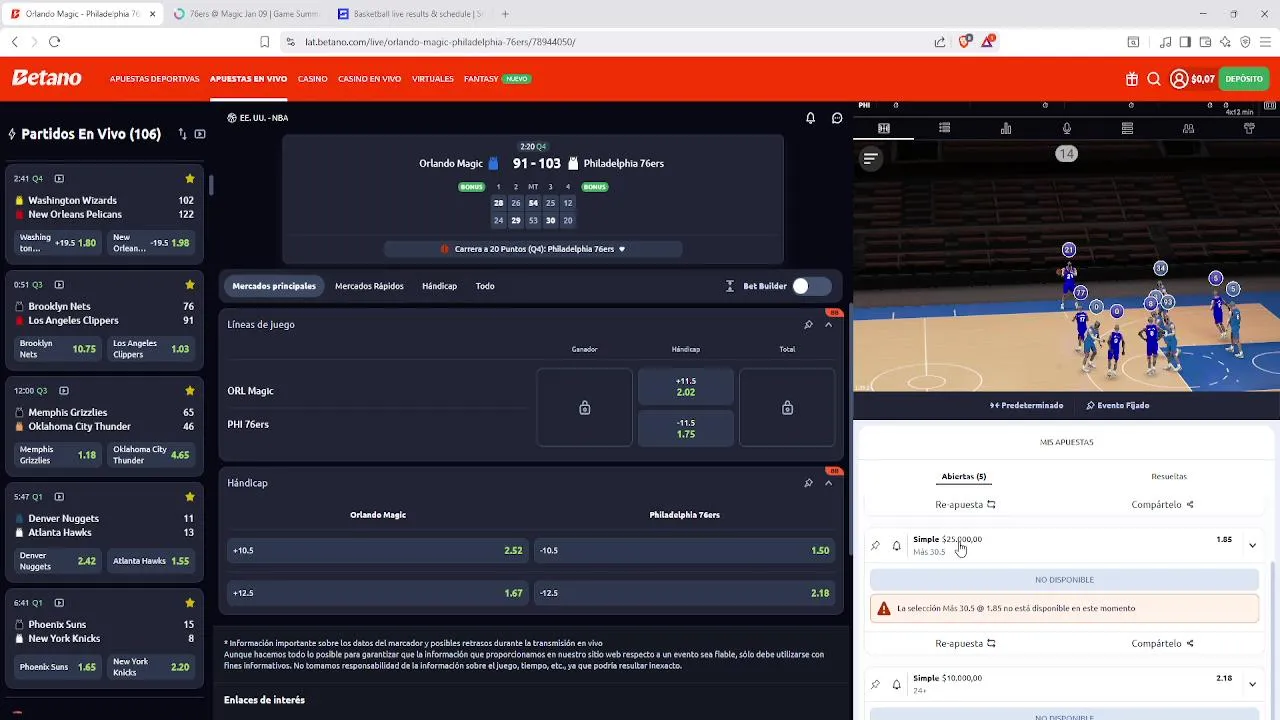Open the jersey lineups icon in tracker

tap(1249, 128)
